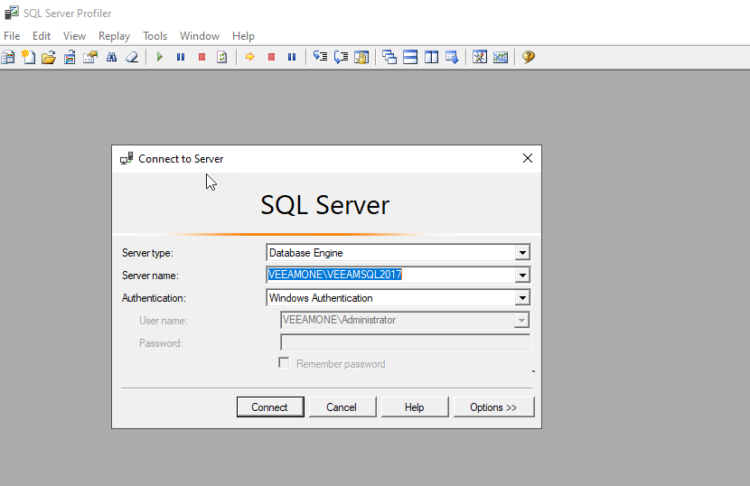Click the yellow arrow step icon
This screenshot has height=486, width=750.
pos(249,57)
